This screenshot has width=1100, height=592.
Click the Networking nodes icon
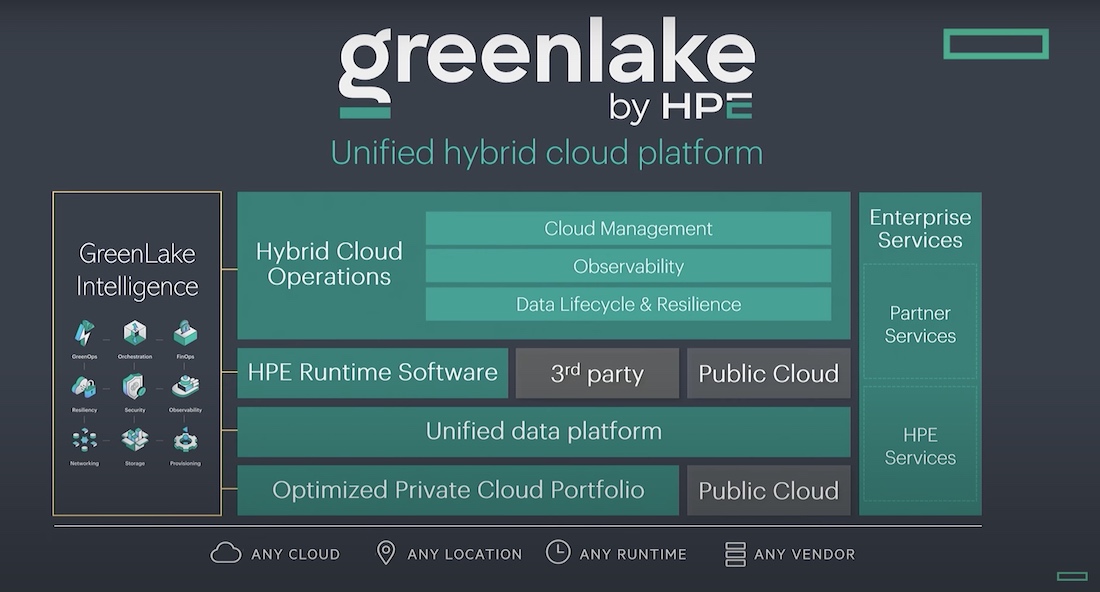84,439
